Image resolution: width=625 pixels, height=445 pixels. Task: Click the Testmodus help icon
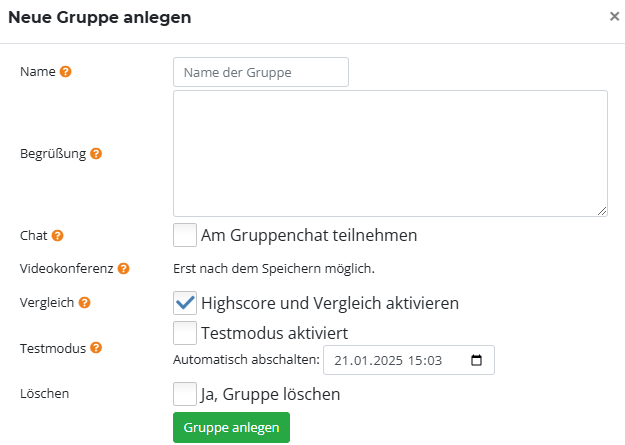pos(96,348)
